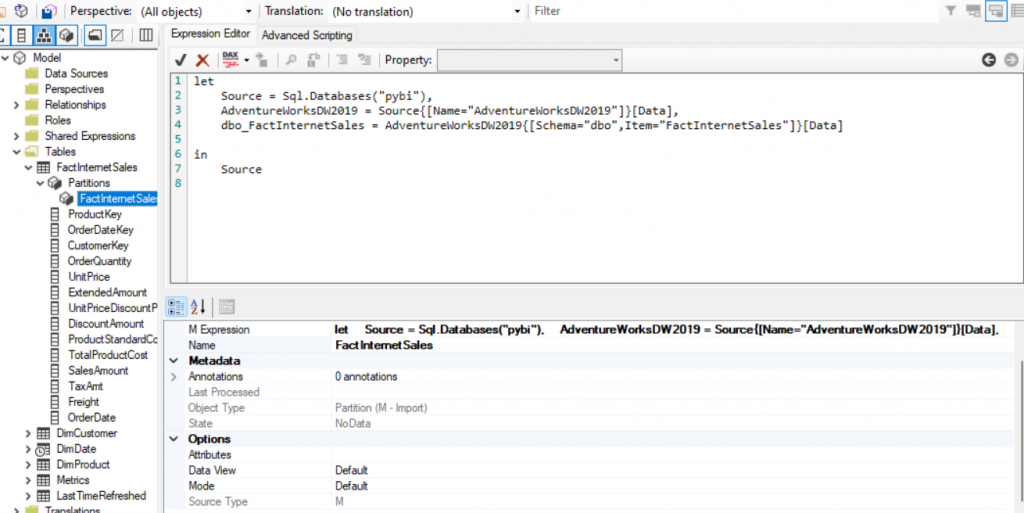Select the Data Sources folder
The width and height of the screenshot is (1024, 513).
tap(76, 73)
